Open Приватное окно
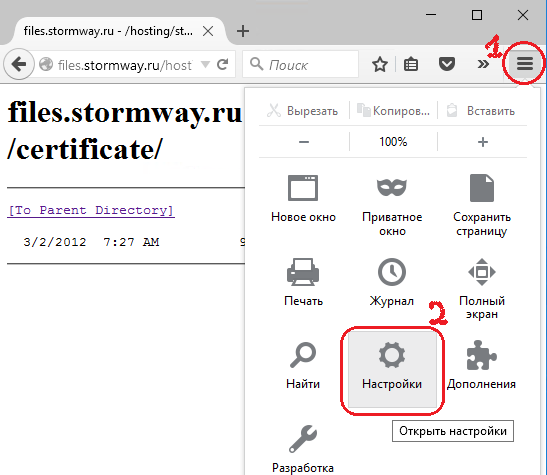 pos(392,205)
